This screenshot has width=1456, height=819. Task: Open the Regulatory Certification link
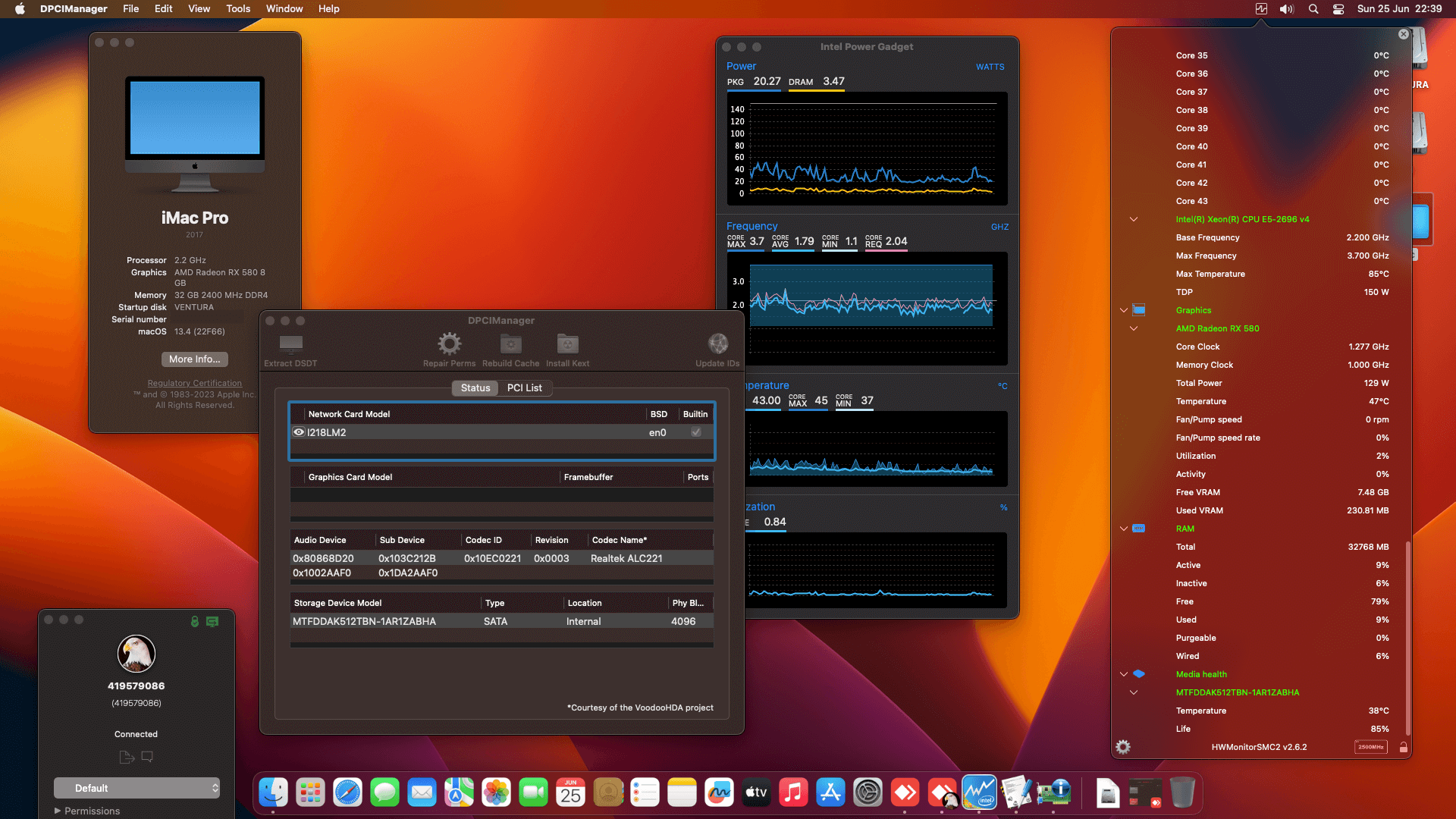pyautogui.click(x=194, y=383)
